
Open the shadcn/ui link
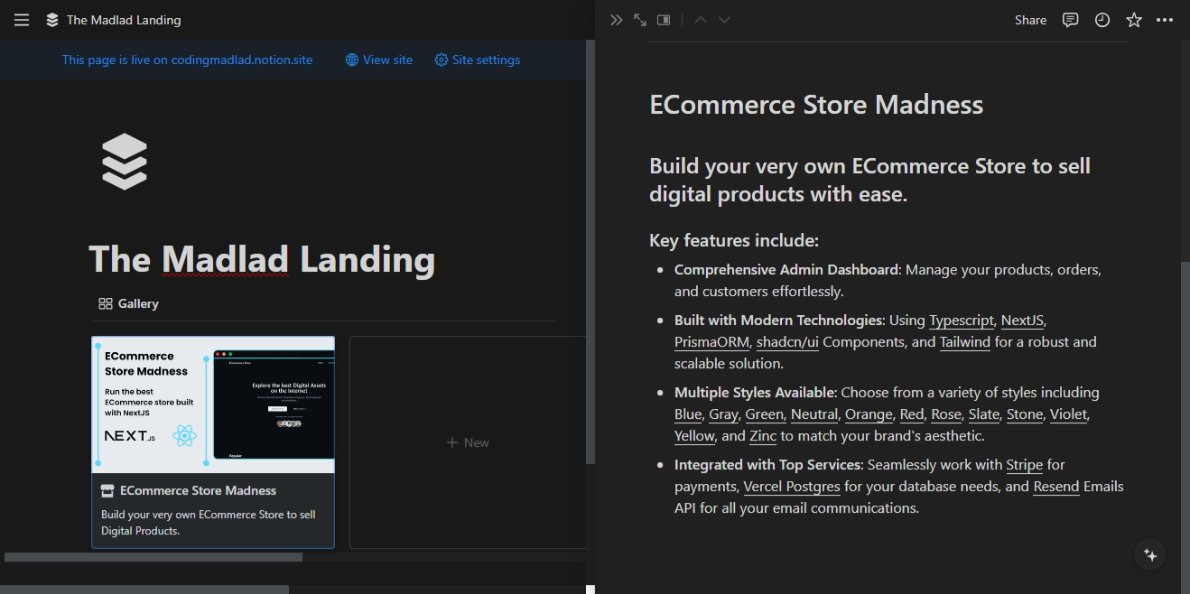788,342
